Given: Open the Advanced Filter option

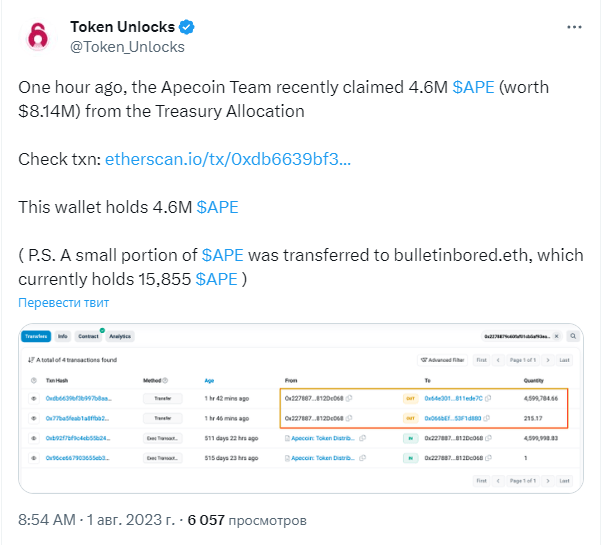Looking at the screenshot, I should pyautogui.click(x=442, y=360).
